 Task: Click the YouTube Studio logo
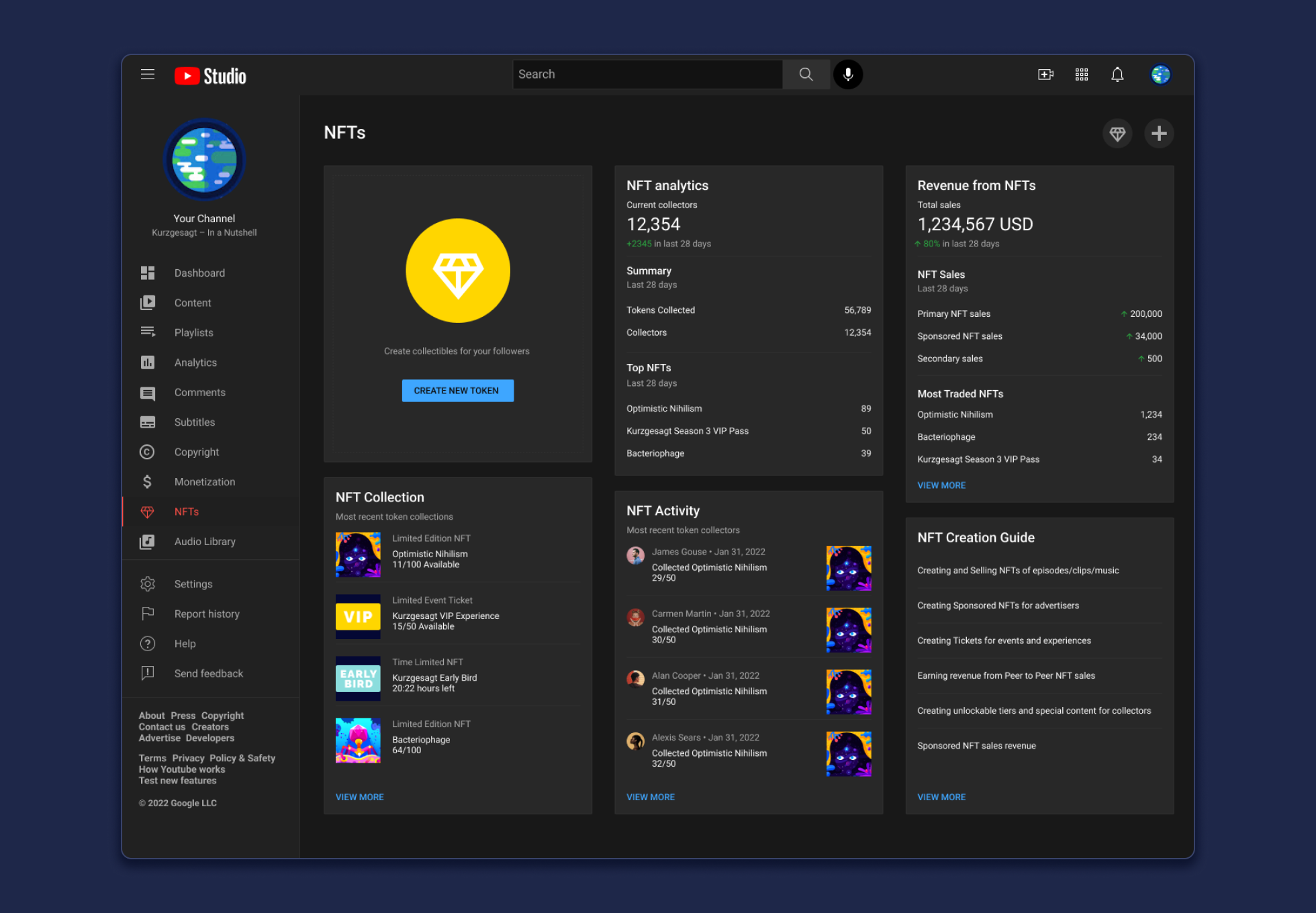pyautogui.click(x=210, y=75)
